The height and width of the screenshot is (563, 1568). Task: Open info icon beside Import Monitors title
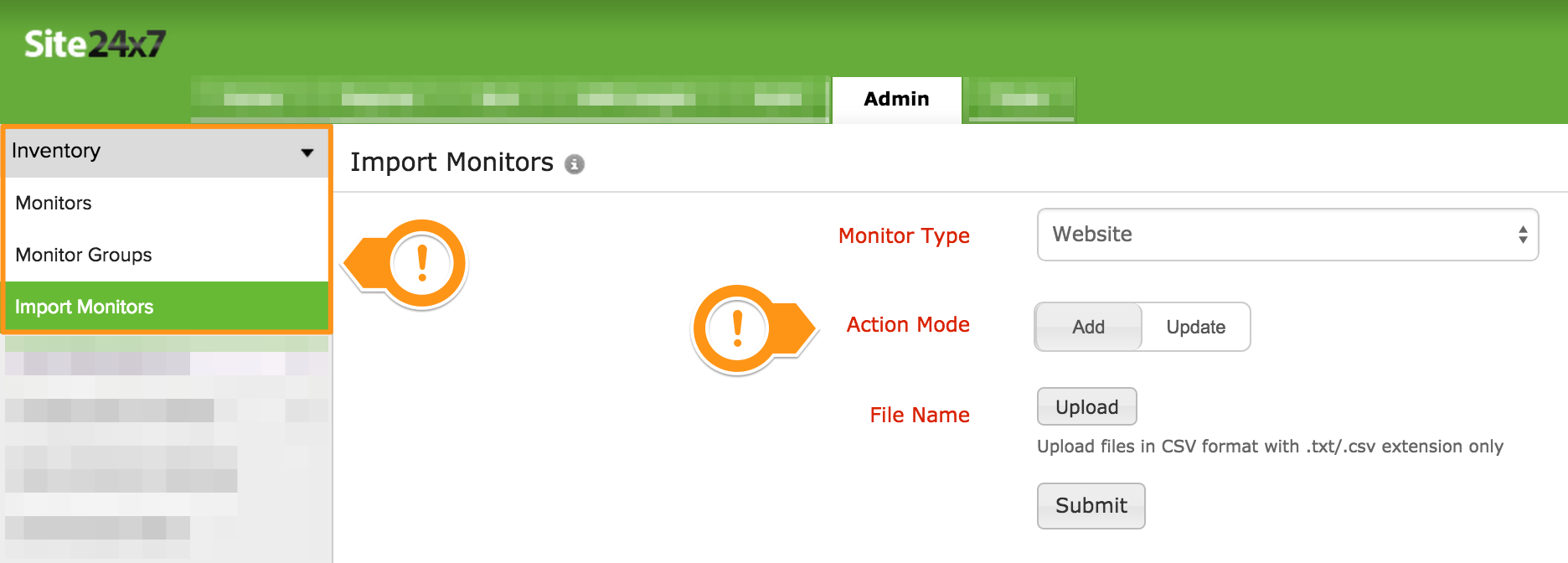[x=574, y=164]
